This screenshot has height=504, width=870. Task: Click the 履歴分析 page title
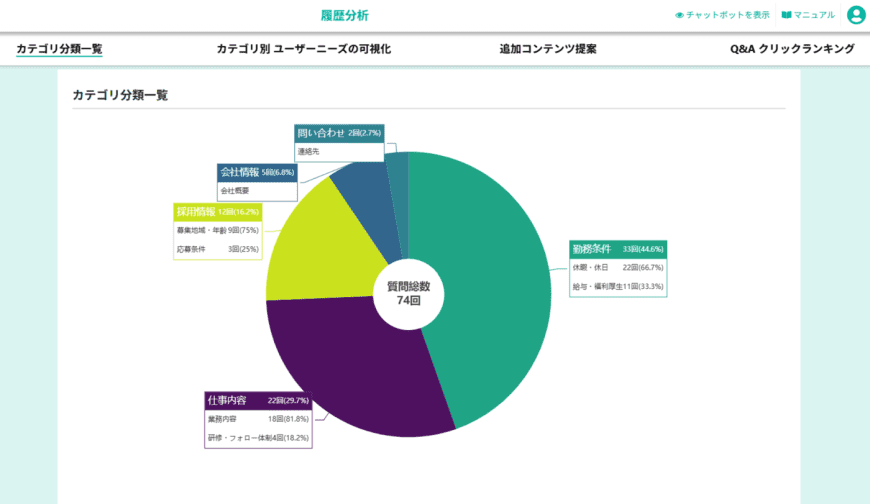[x=345, y=16]
